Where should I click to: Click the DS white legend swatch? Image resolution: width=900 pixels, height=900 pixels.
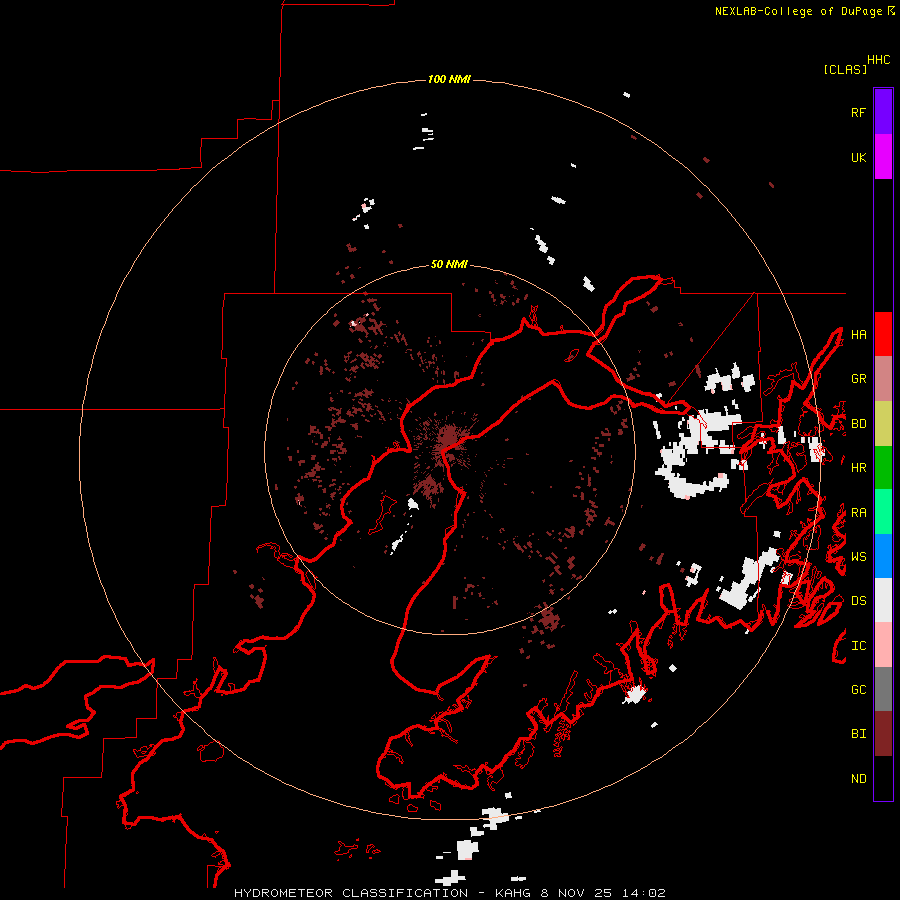click(883, 600)
